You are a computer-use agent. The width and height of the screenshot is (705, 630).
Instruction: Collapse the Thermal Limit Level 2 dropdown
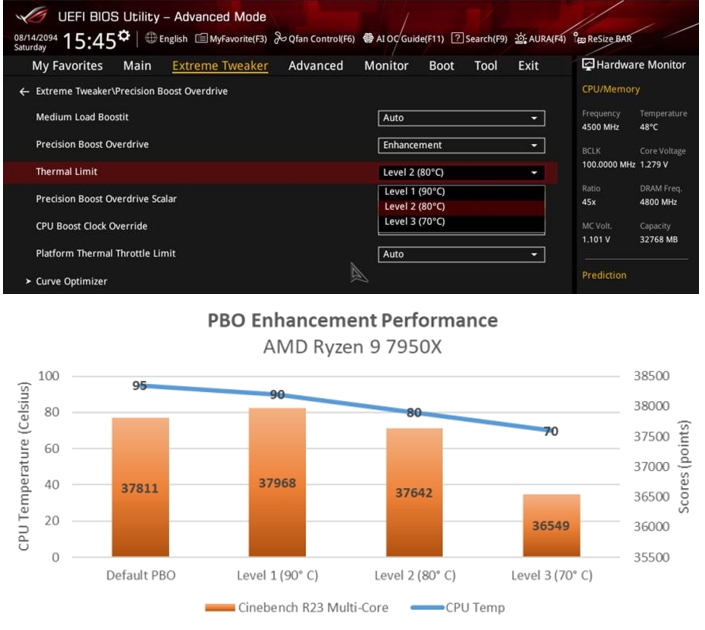461,173
